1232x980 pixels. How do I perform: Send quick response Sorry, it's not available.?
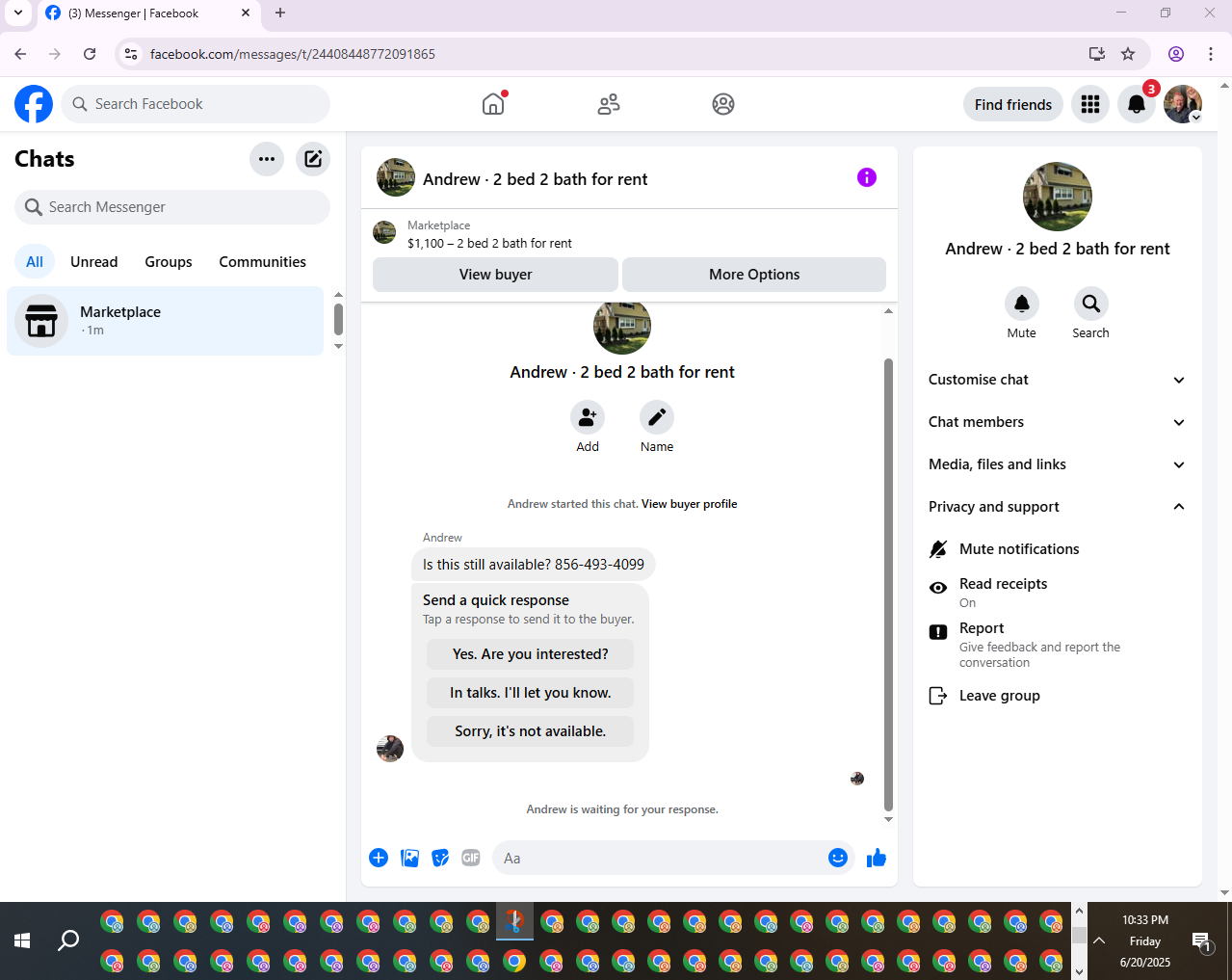click(531, 731)
